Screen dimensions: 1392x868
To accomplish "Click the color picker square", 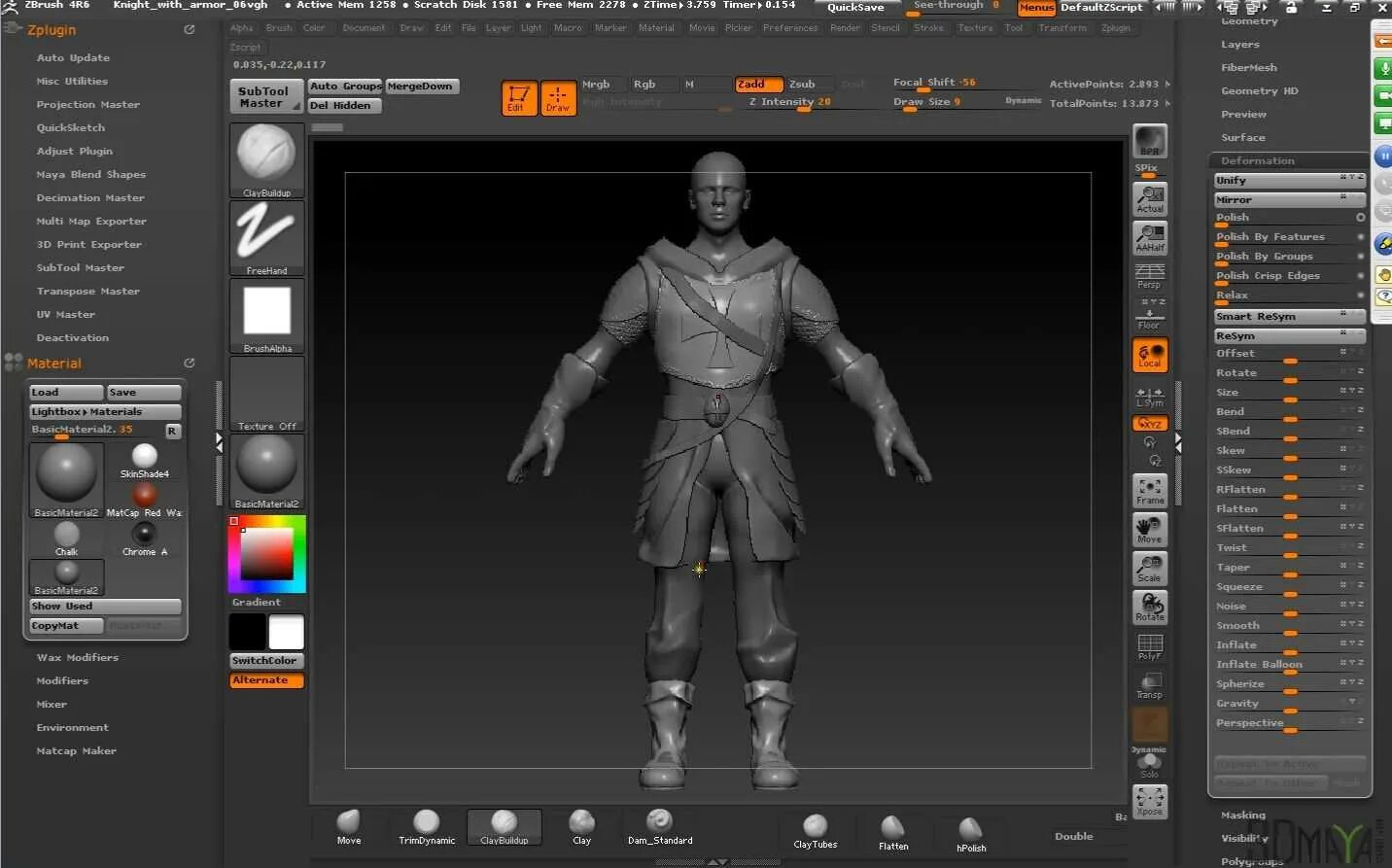I will click(266, 555).
